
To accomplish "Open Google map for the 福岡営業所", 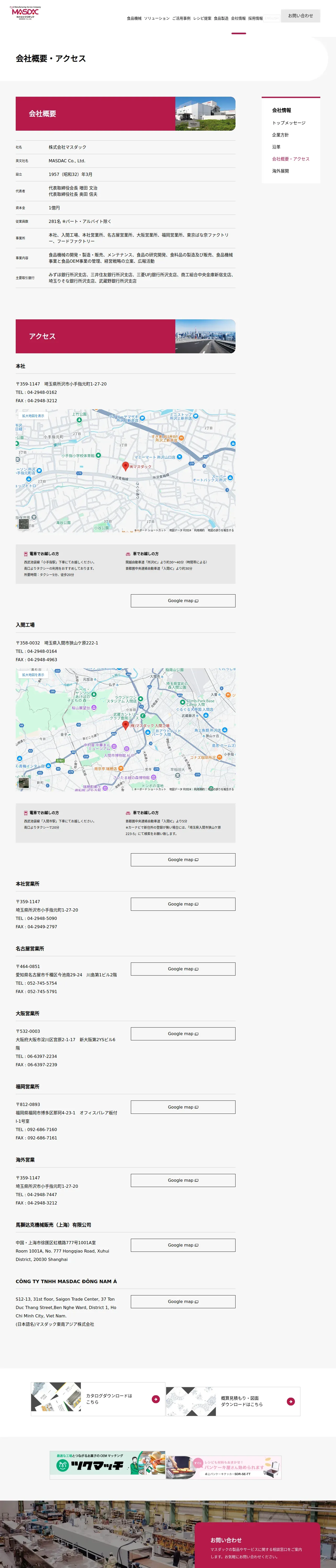I will click(183, 1107).
